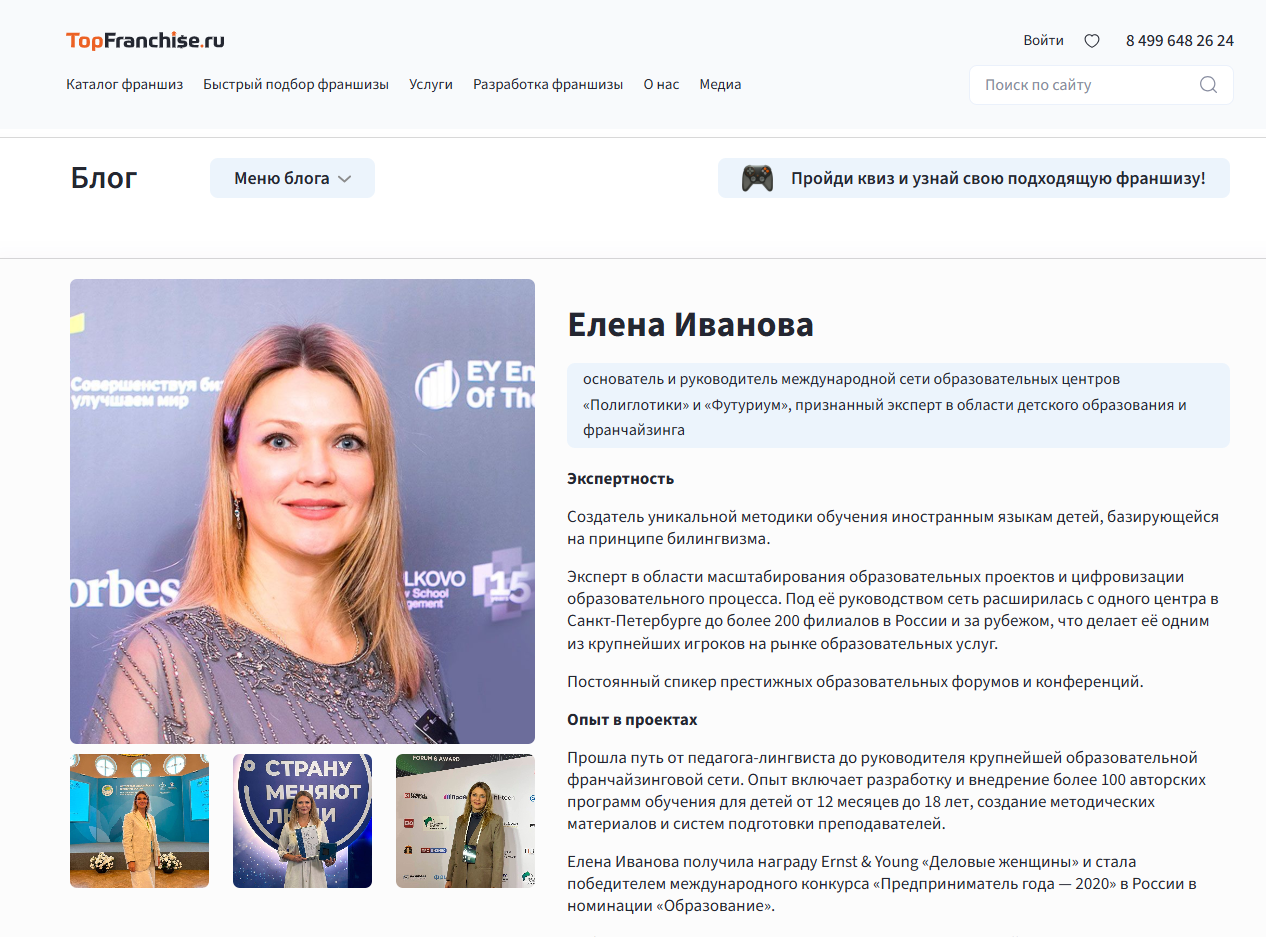Select Услуги in the navigation
Viewport: 1266px width, 937px height.
(x=431, y=85)
